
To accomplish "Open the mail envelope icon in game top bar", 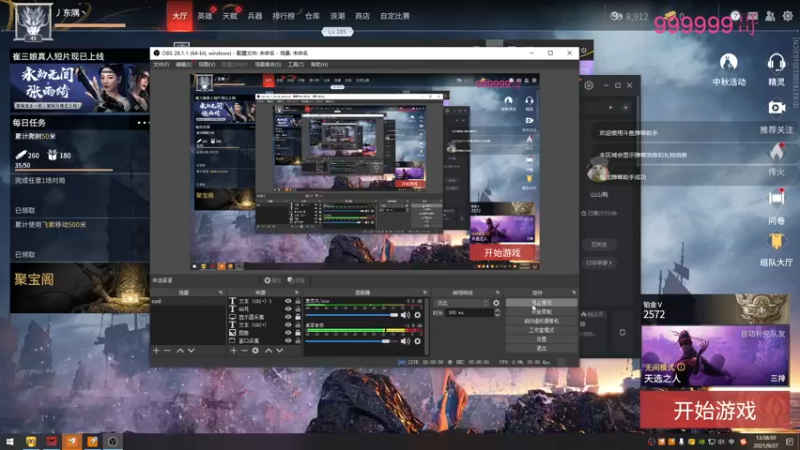I will pyautogui.click(x=753, y=16).
